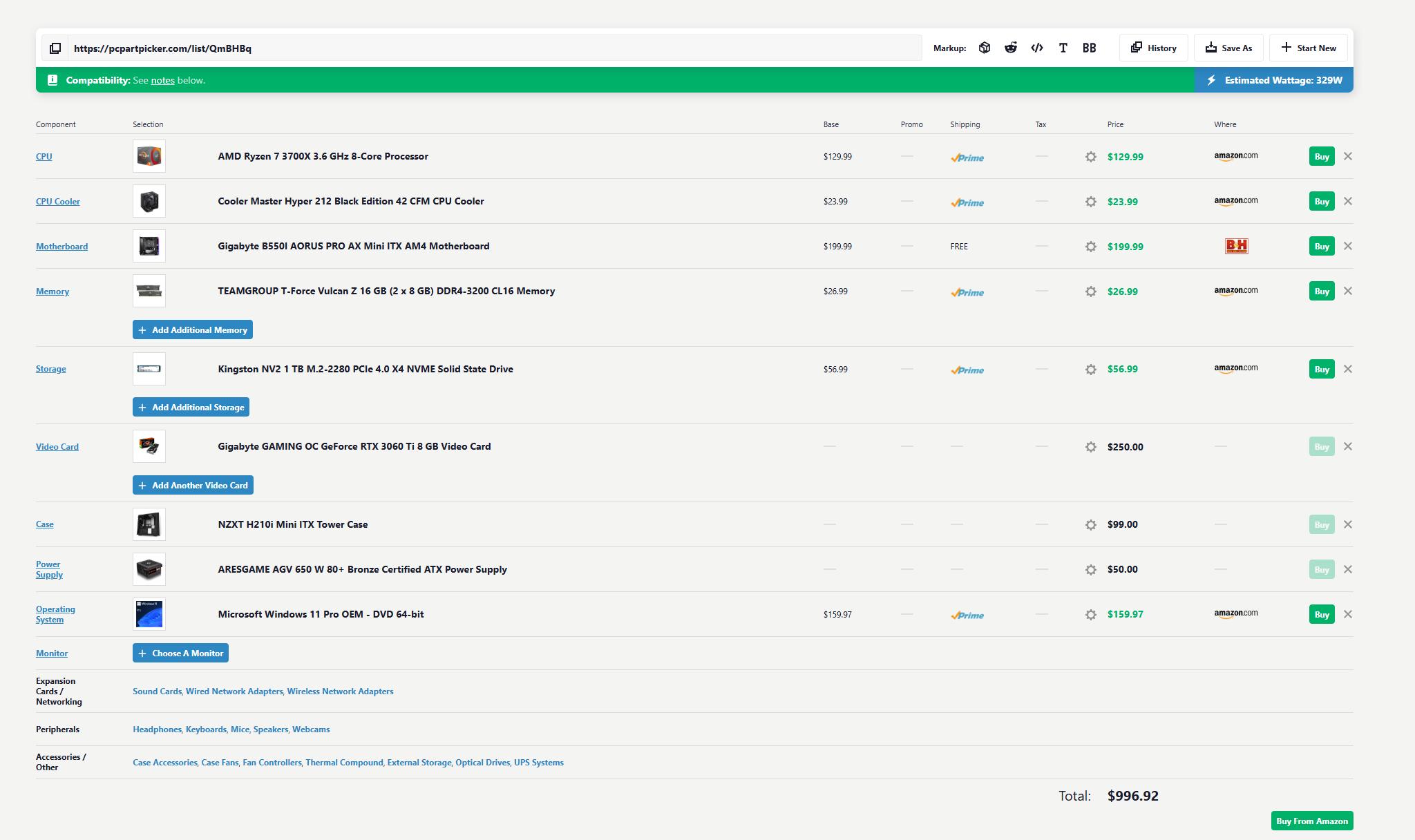Click the Estimated Wattage 329W indicator
1415x840 pixels.
[x=1274, y=80]
